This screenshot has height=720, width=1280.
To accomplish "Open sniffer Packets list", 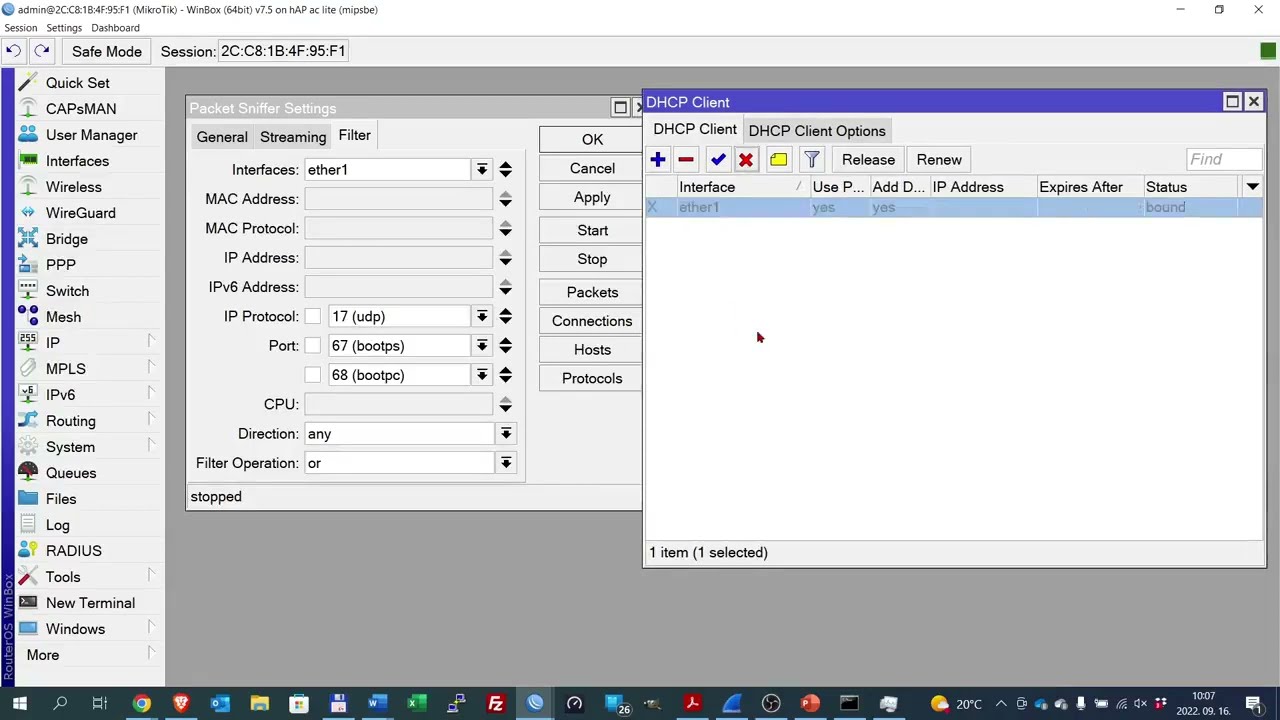I will 592,292.
